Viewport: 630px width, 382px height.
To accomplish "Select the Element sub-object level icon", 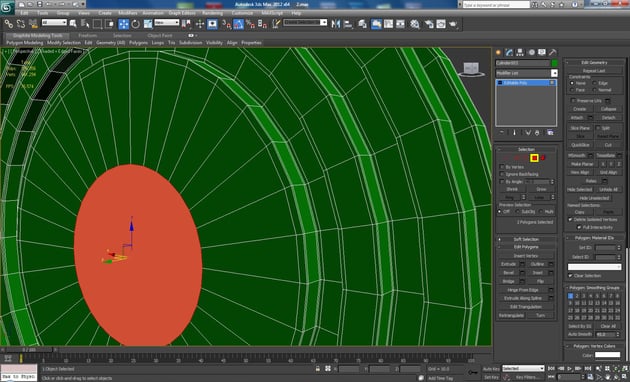I will pos(543,158).
